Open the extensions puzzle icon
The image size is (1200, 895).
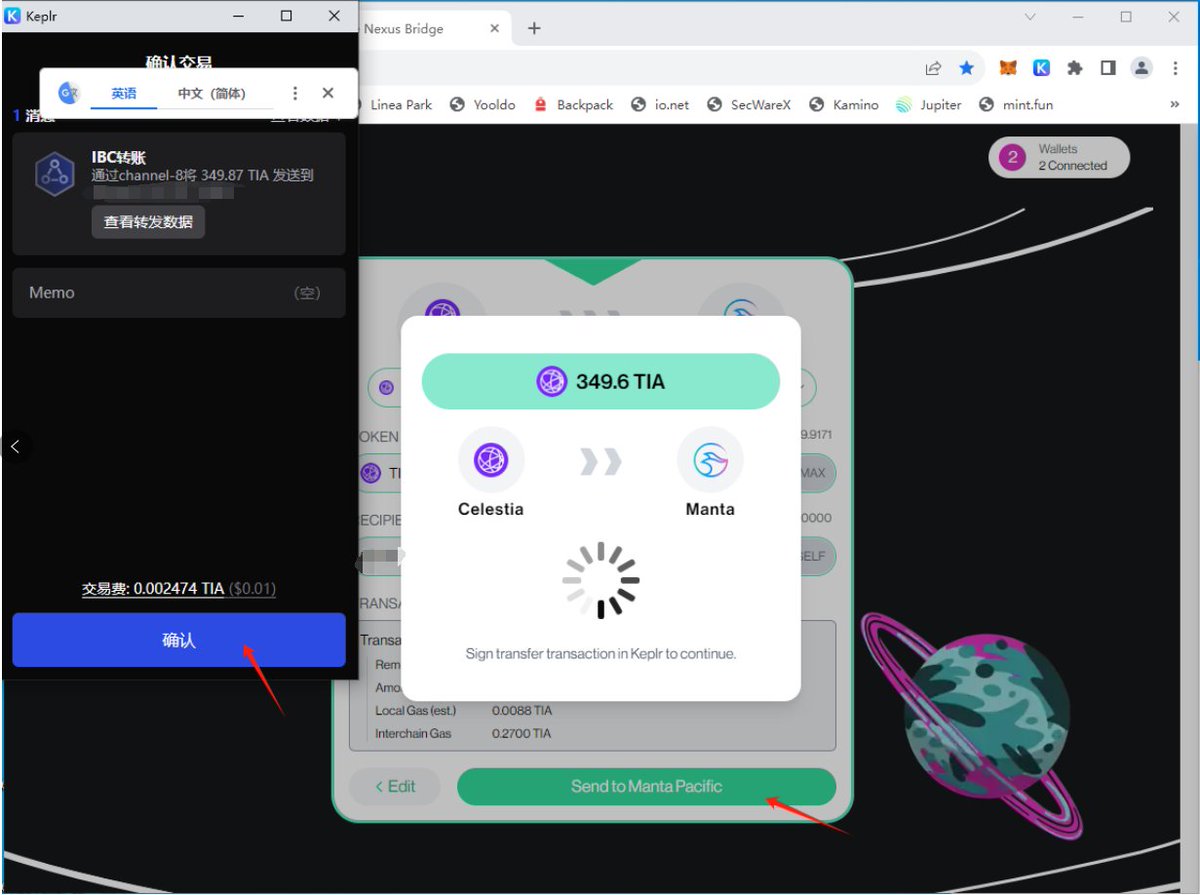click(x=1075, y=68)
